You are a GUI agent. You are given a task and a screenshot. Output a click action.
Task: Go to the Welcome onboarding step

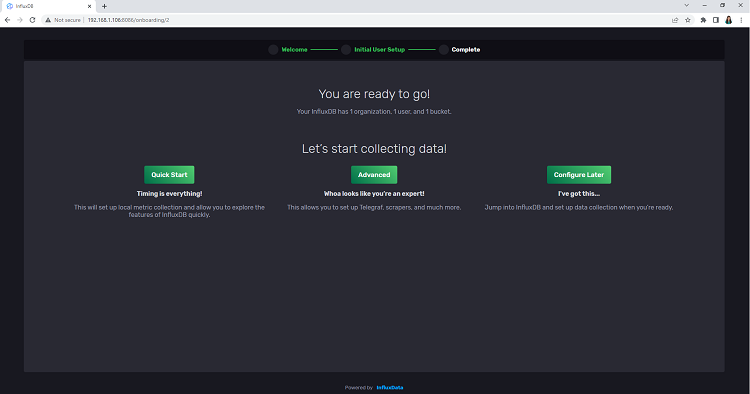pos(294,50)
